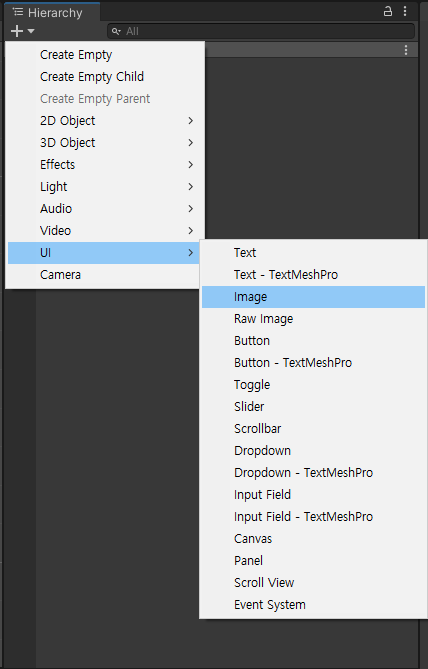
Task: Click the chevron beside Light
Action: point(191,186)
